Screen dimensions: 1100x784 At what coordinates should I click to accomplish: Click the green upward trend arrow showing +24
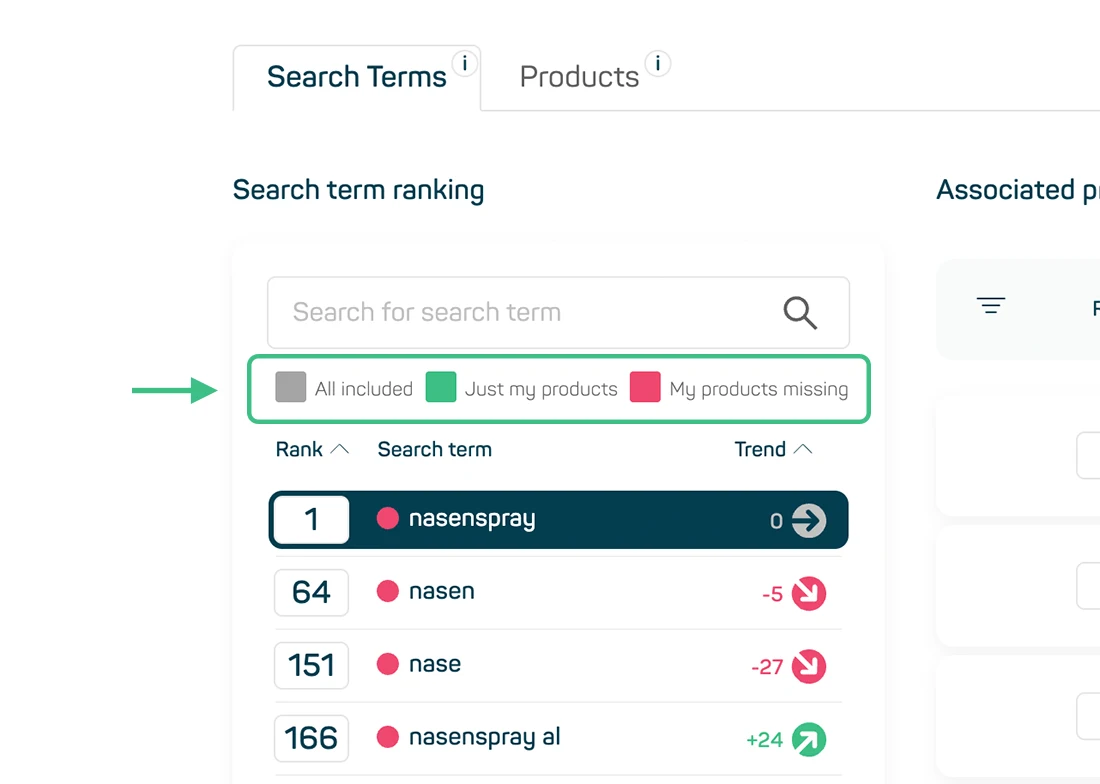point(808,739)
